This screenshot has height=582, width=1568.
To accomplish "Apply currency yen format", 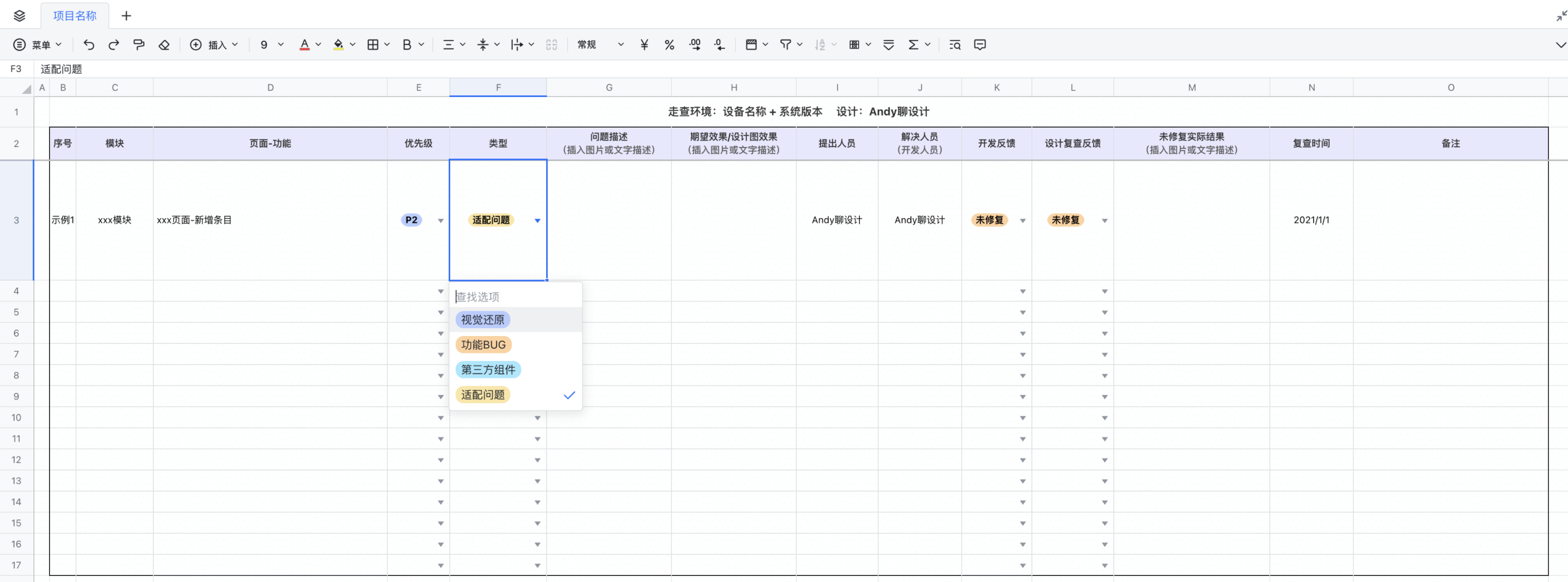I will tap(644, 44).
